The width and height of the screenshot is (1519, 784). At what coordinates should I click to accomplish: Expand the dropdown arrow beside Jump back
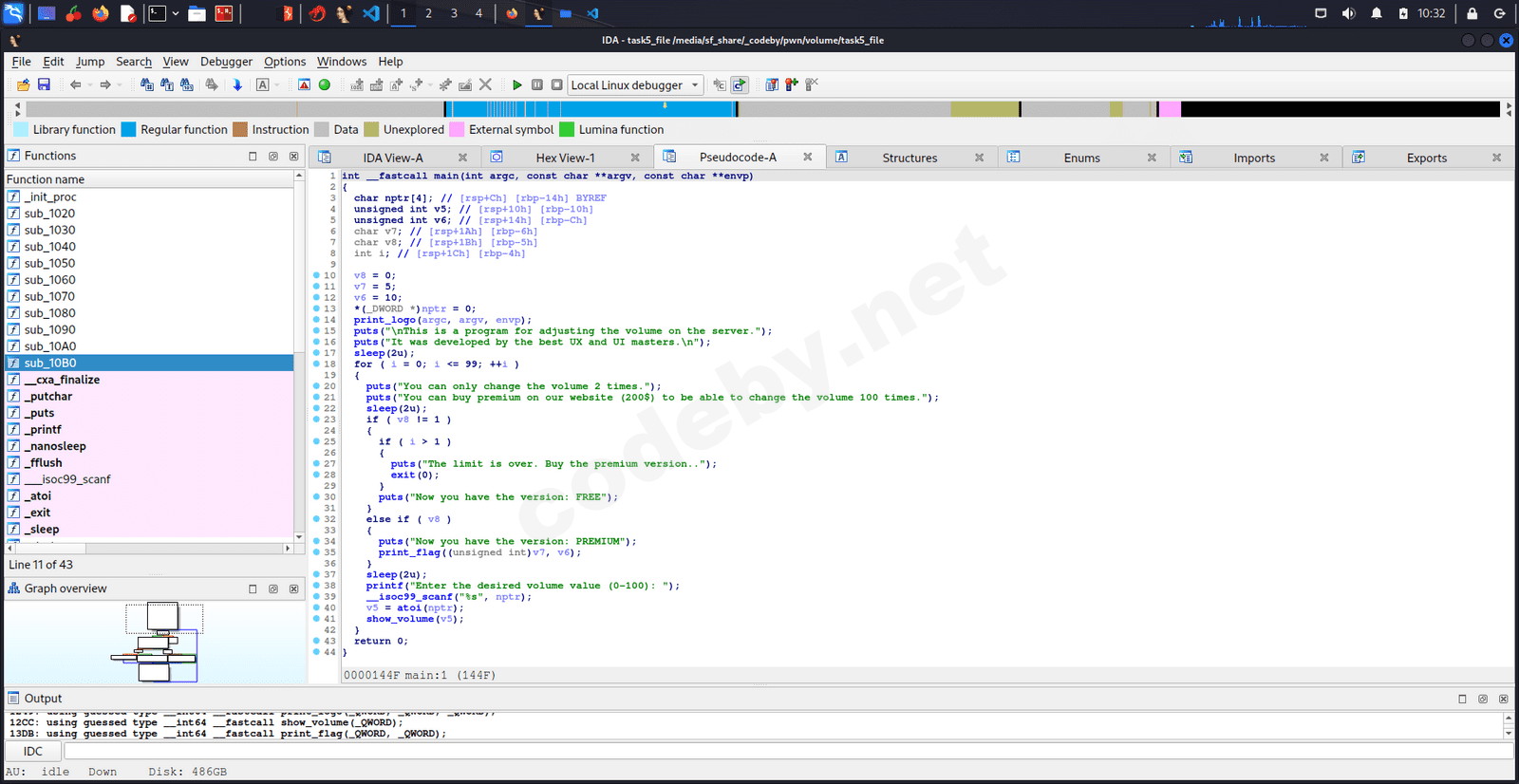90,85
